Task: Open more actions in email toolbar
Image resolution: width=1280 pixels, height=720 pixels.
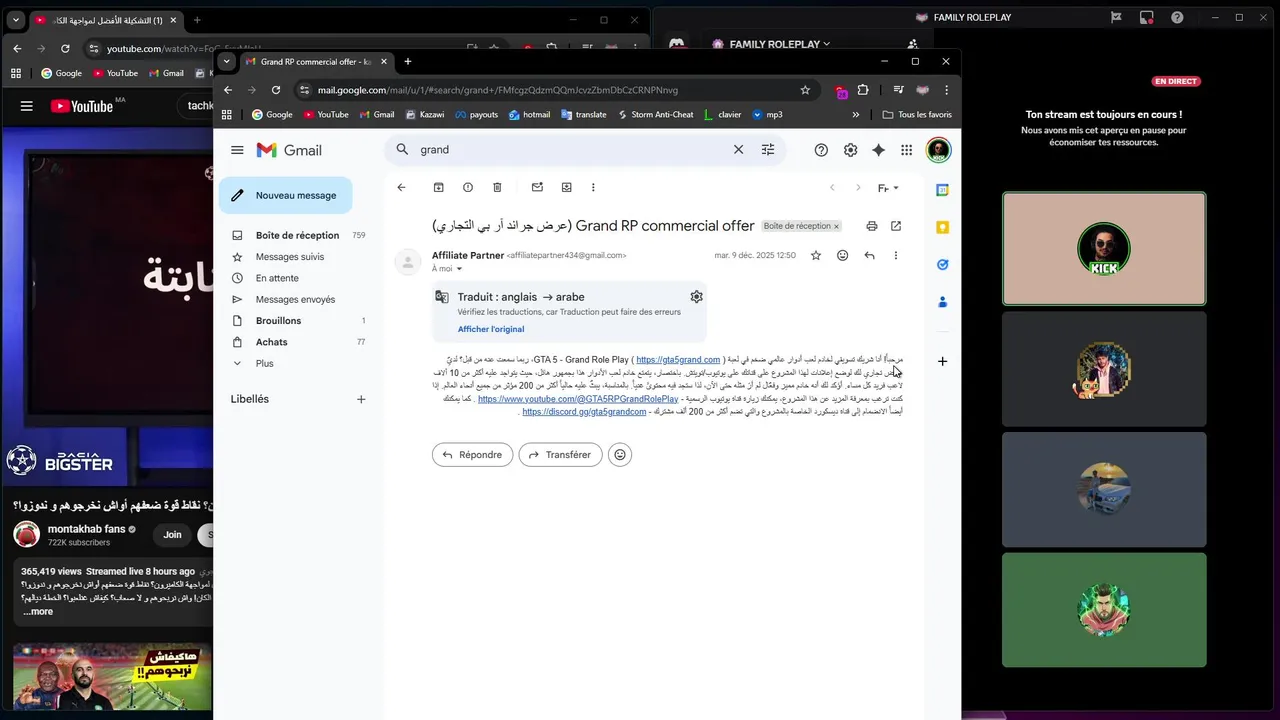Action: 593,187
